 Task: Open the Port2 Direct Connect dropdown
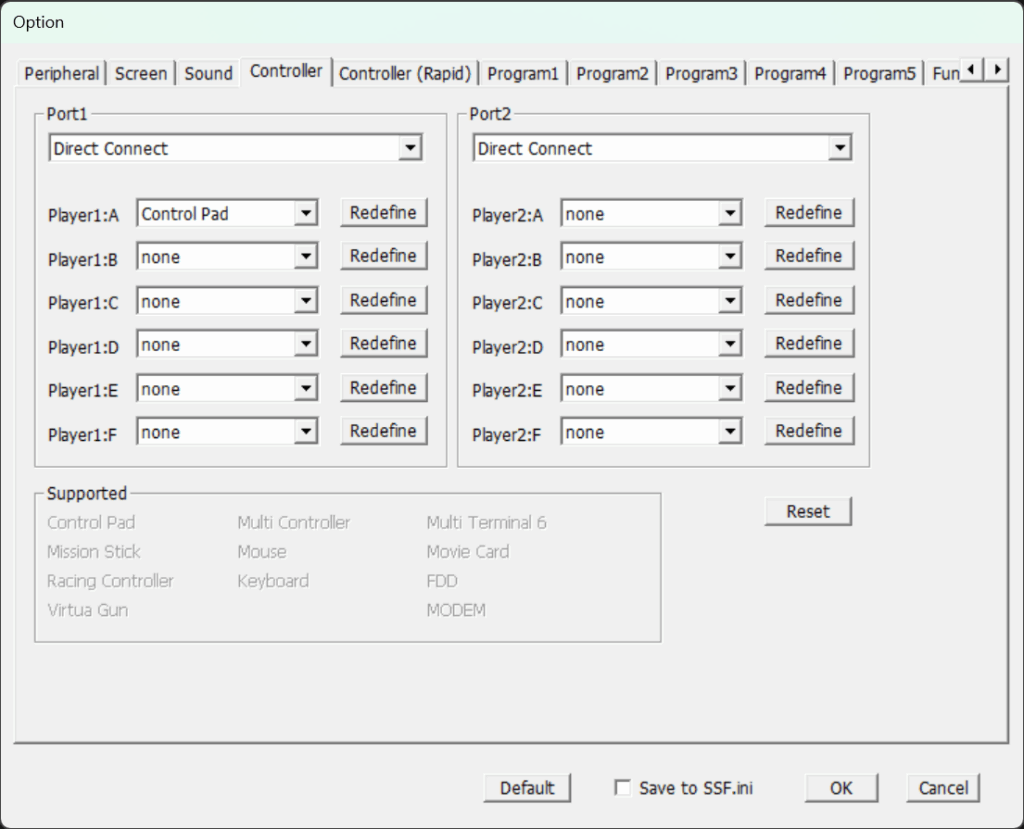click(x=840, y=147)
